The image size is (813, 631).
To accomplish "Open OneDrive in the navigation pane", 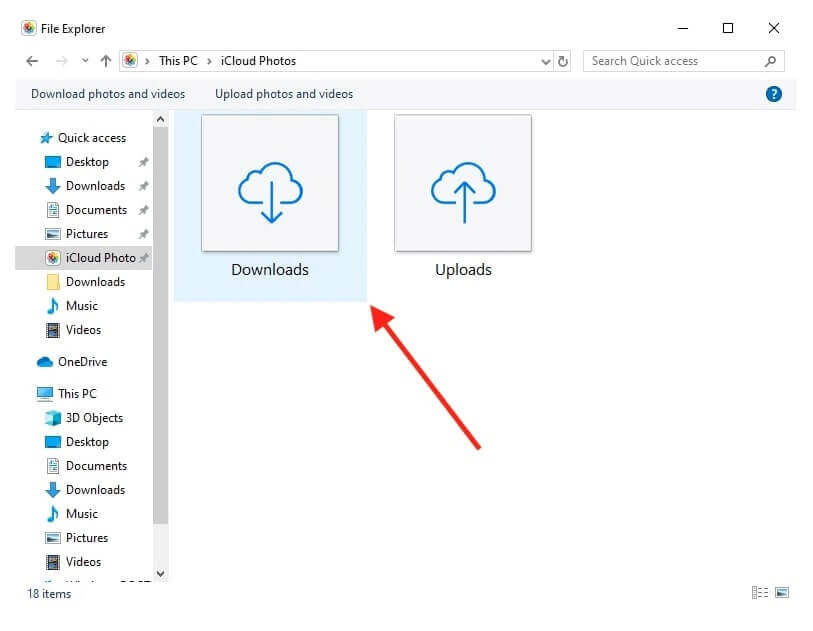I will [x=82, y=362].
